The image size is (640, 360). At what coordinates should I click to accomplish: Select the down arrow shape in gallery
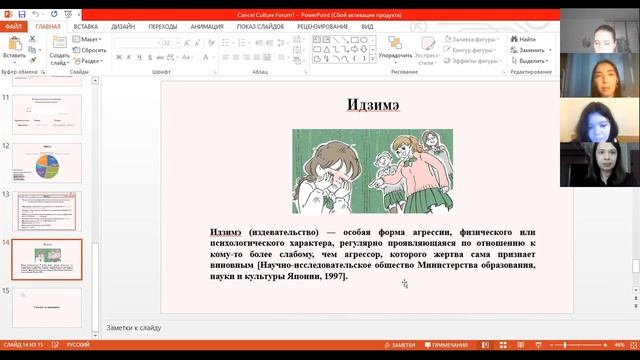(364, 49)
